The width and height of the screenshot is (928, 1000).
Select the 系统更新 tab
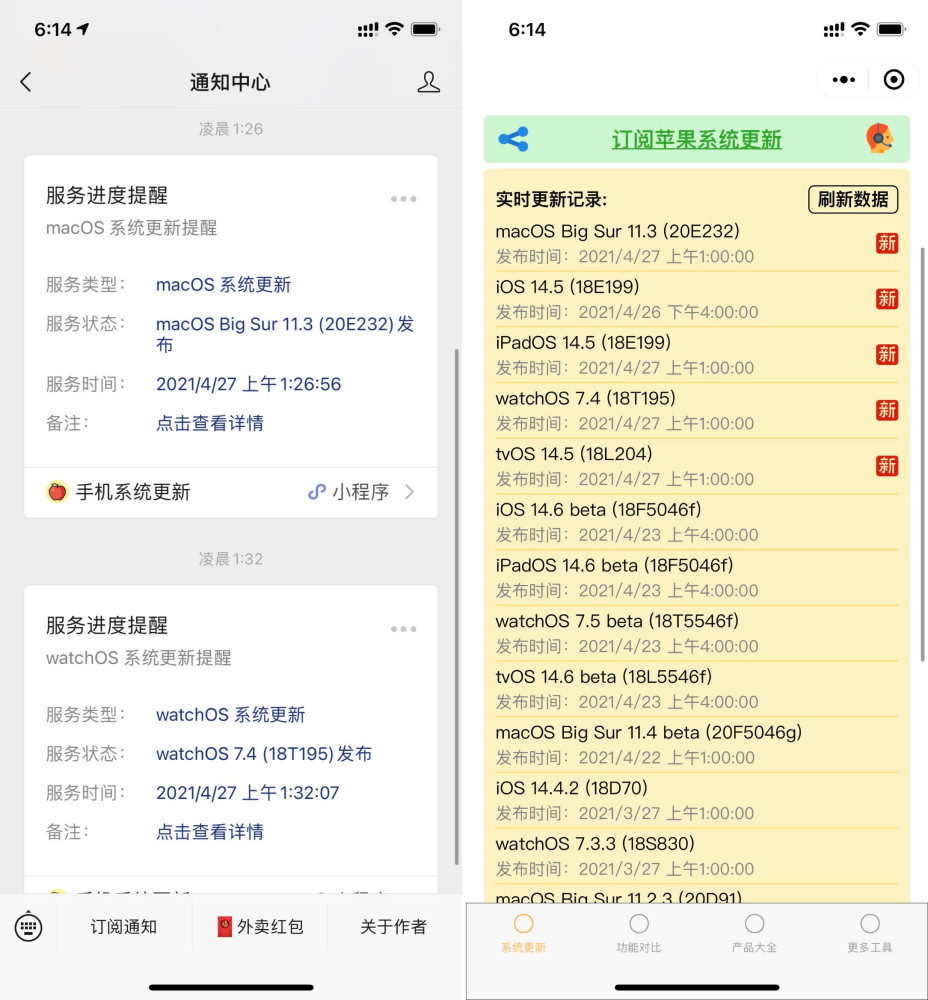(x=523, y=933)
